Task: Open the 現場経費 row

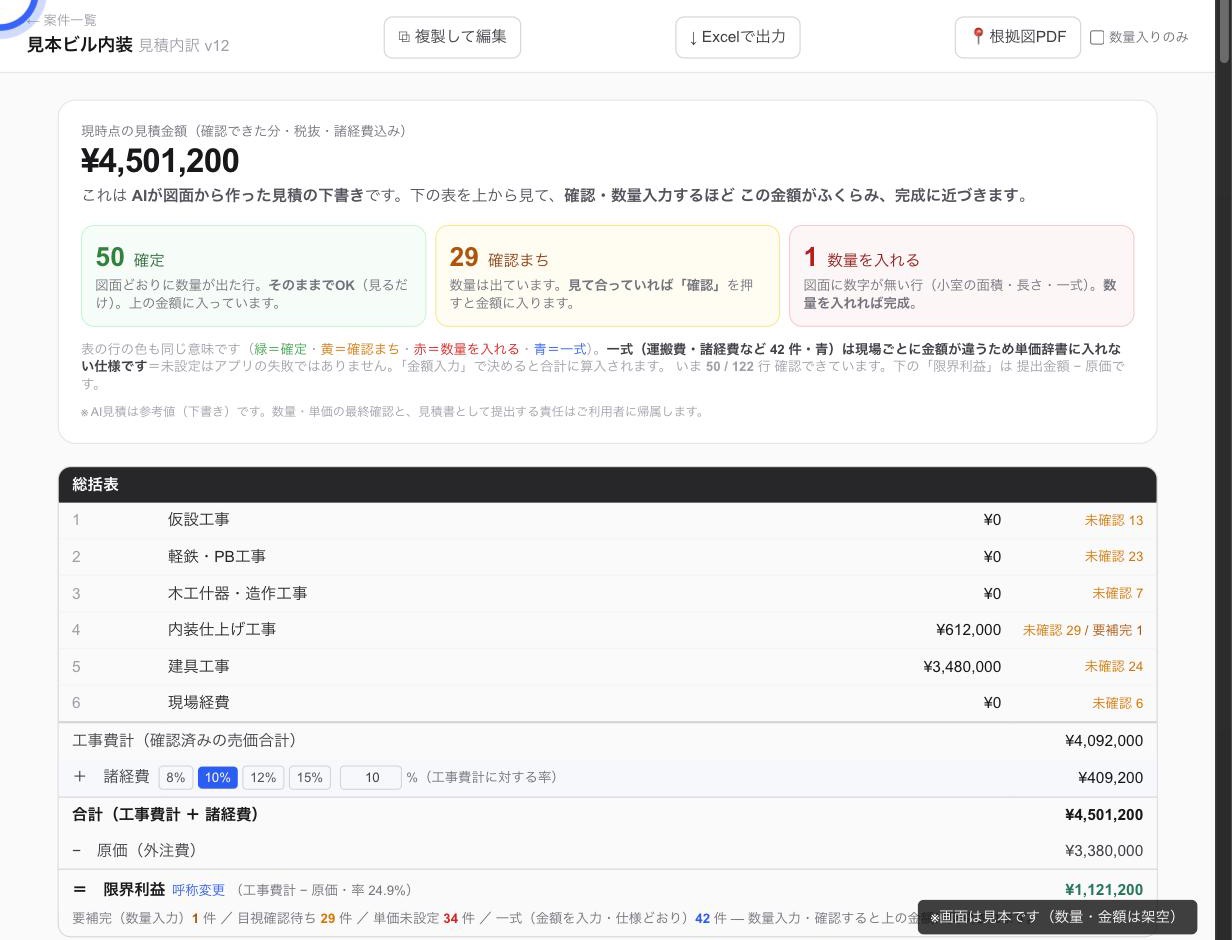Action: coord(607,702)
